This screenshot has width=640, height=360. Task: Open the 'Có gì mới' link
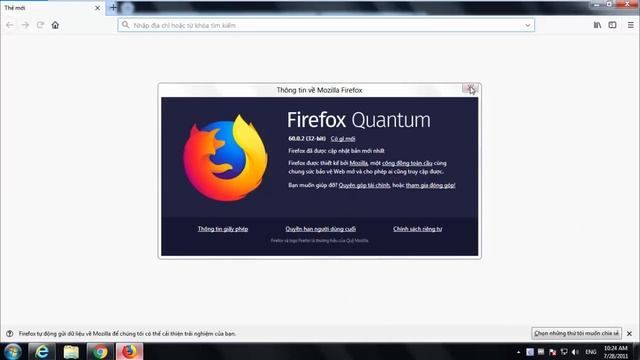(343, 139)
